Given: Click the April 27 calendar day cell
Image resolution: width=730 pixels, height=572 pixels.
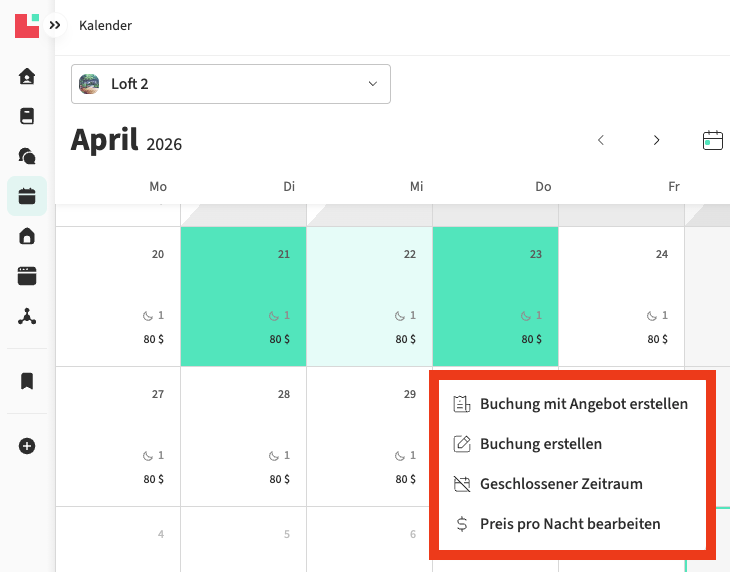Looking at the screenshot, I should 118,436.
